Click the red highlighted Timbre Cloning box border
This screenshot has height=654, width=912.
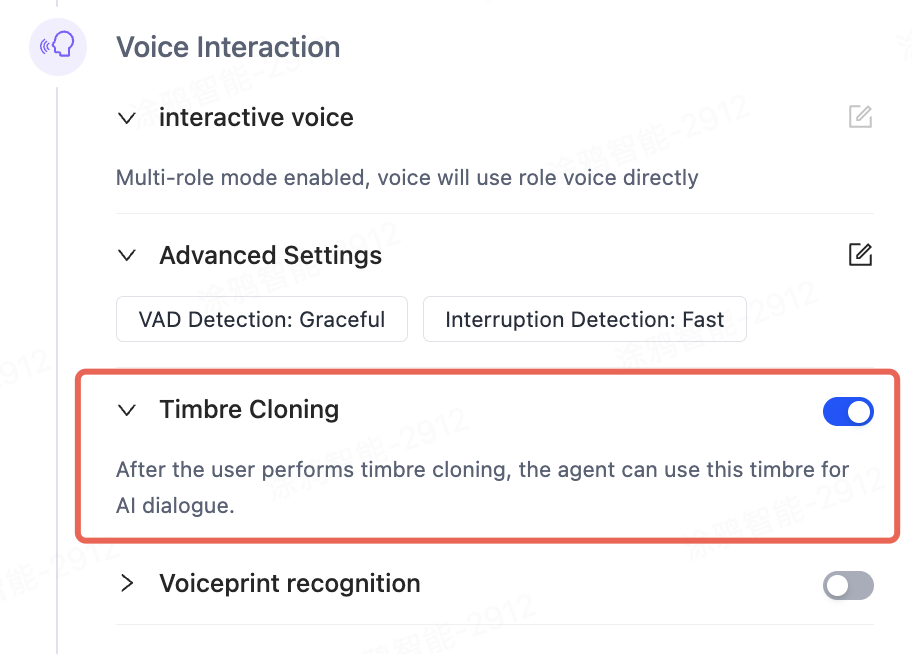pyautogui.click(x=487, y=372)
